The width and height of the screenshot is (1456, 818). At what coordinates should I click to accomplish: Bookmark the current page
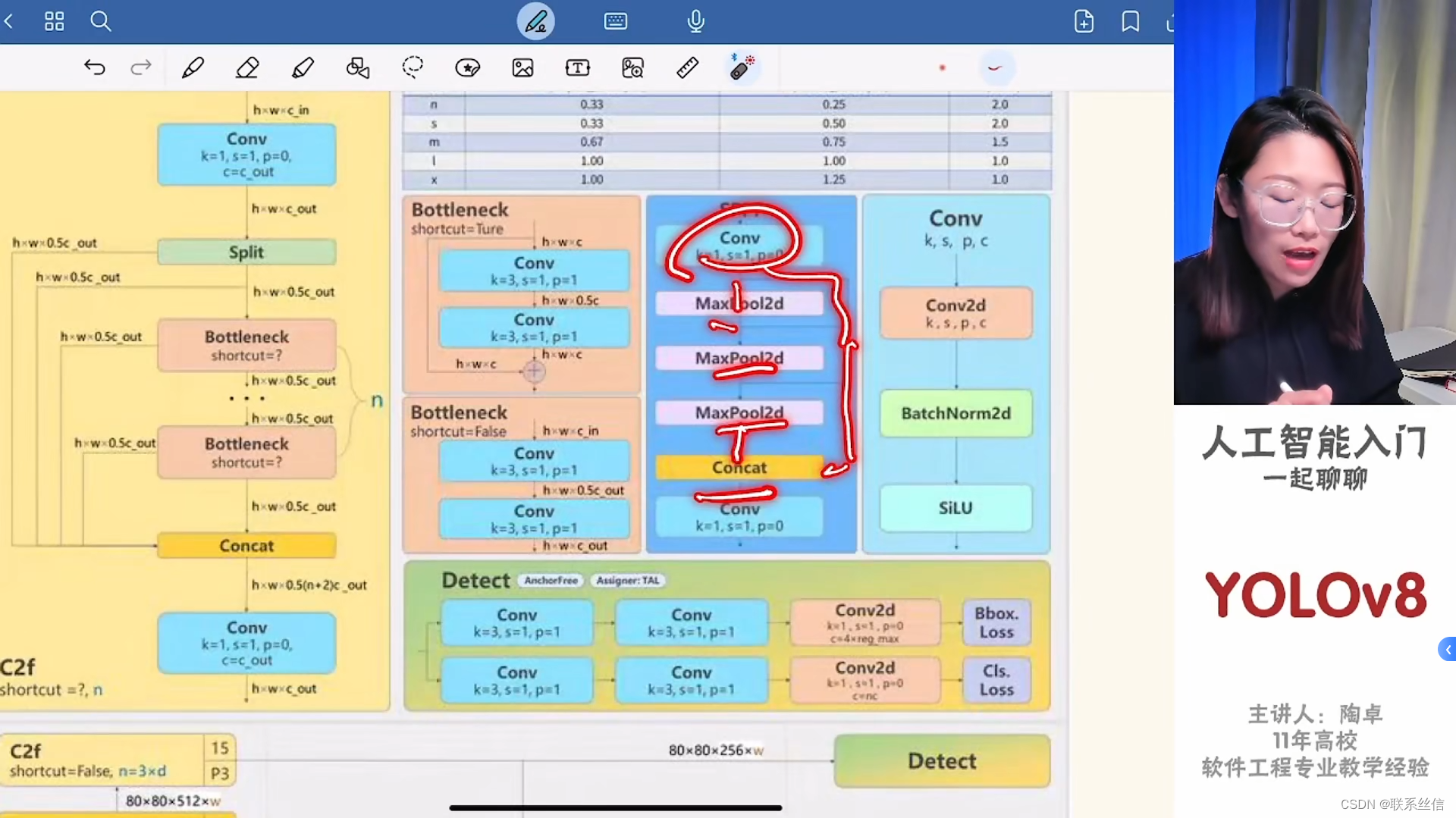coord(1130,21)
